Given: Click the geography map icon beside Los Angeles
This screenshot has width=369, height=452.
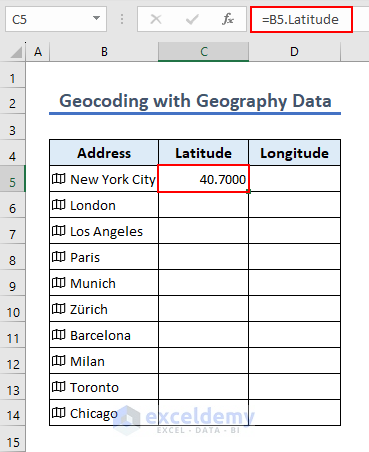Looking at the screenshot, I should pos(59,231).
